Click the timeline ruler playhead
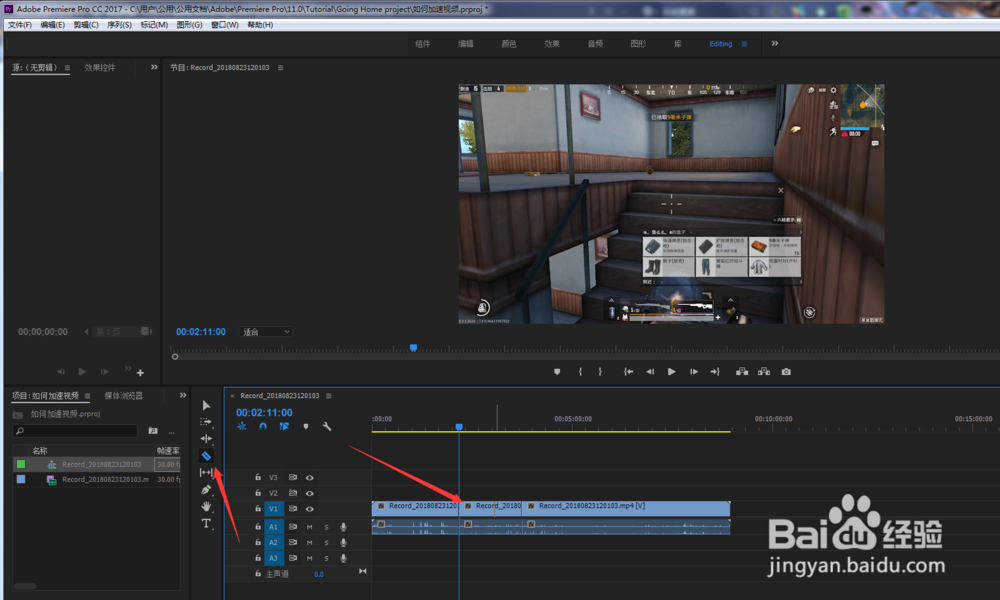The height and width of the screenshot is (600, 1000). click(459, 427)
